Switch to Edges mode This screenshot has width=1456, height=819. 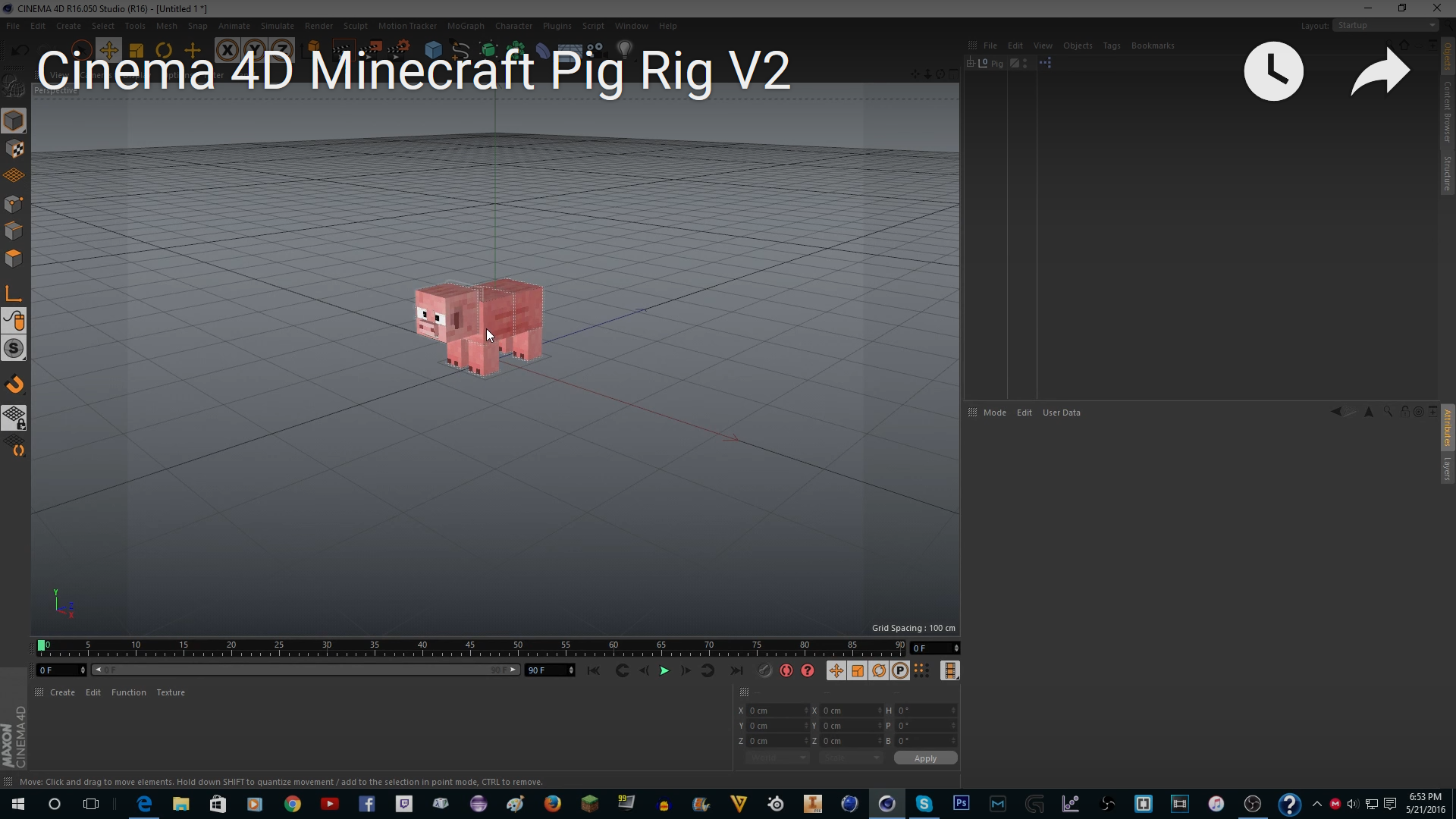14,231
